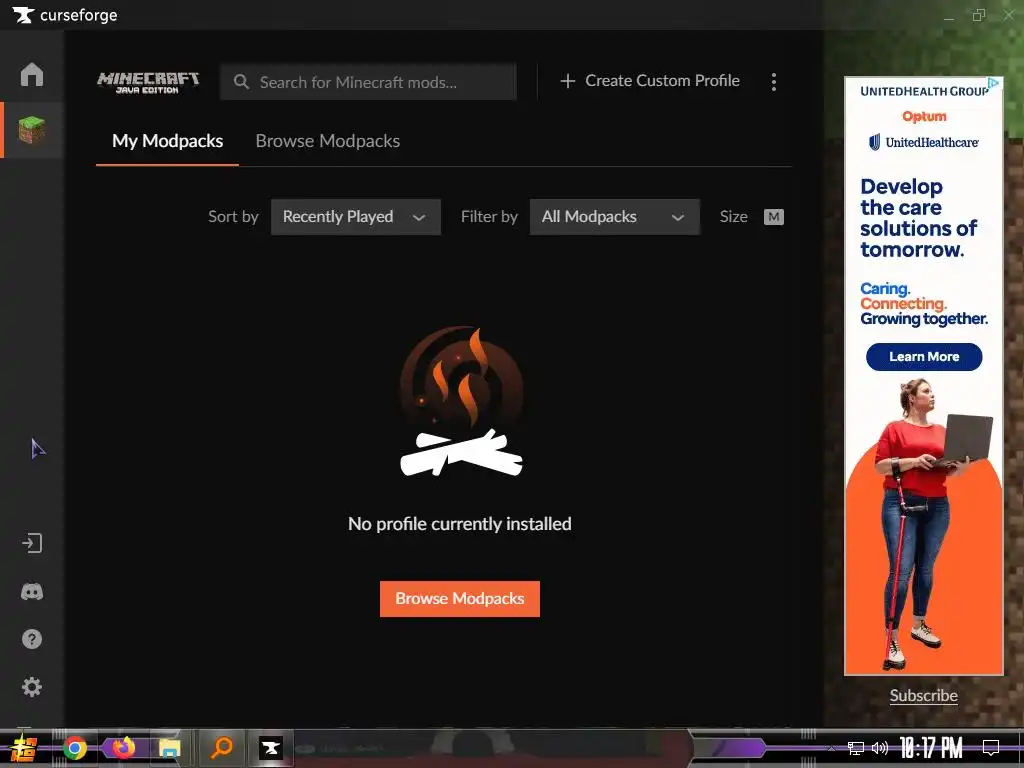Open the three-dot more options menu
The image size is (1024, 768).
click(774, 82)
